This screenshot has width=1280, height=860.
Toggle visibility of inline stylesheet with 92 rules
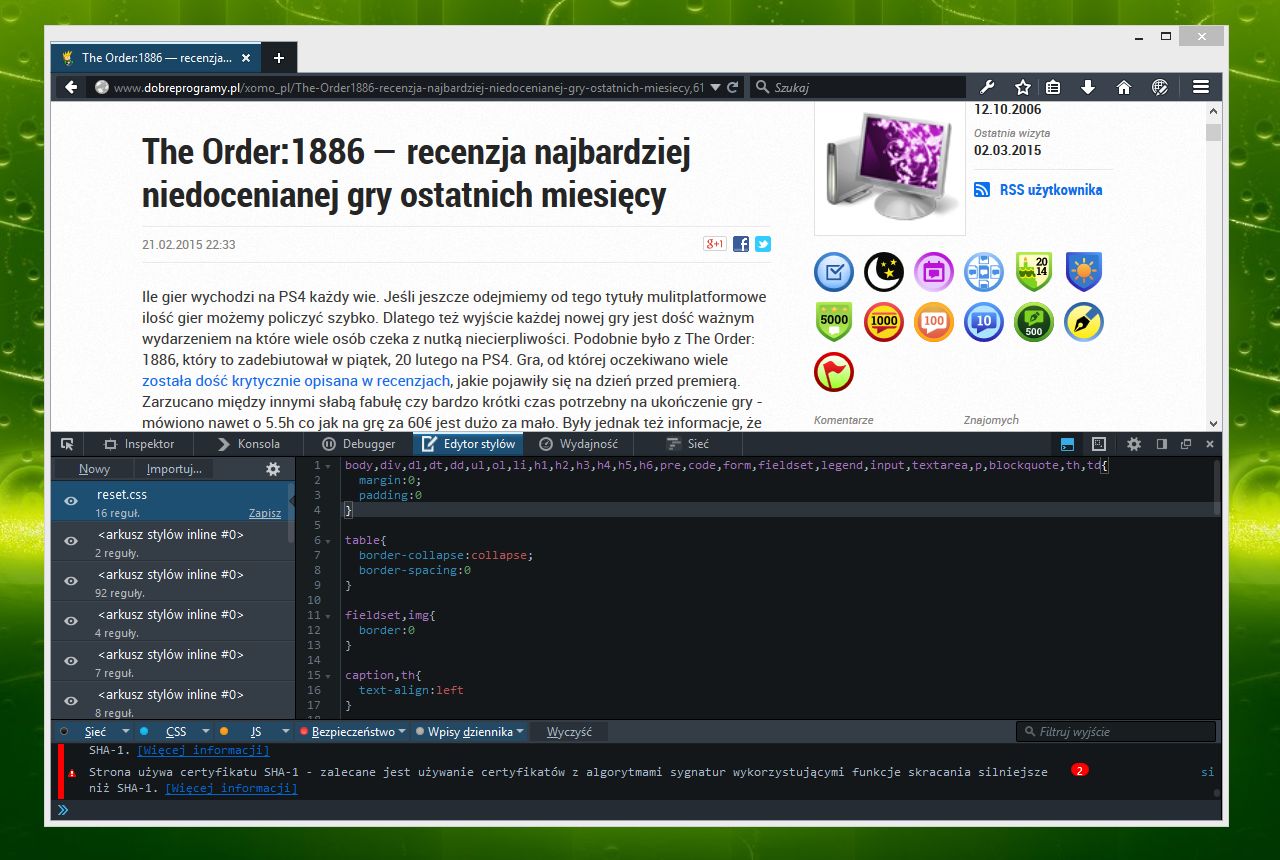pos(71,581)
